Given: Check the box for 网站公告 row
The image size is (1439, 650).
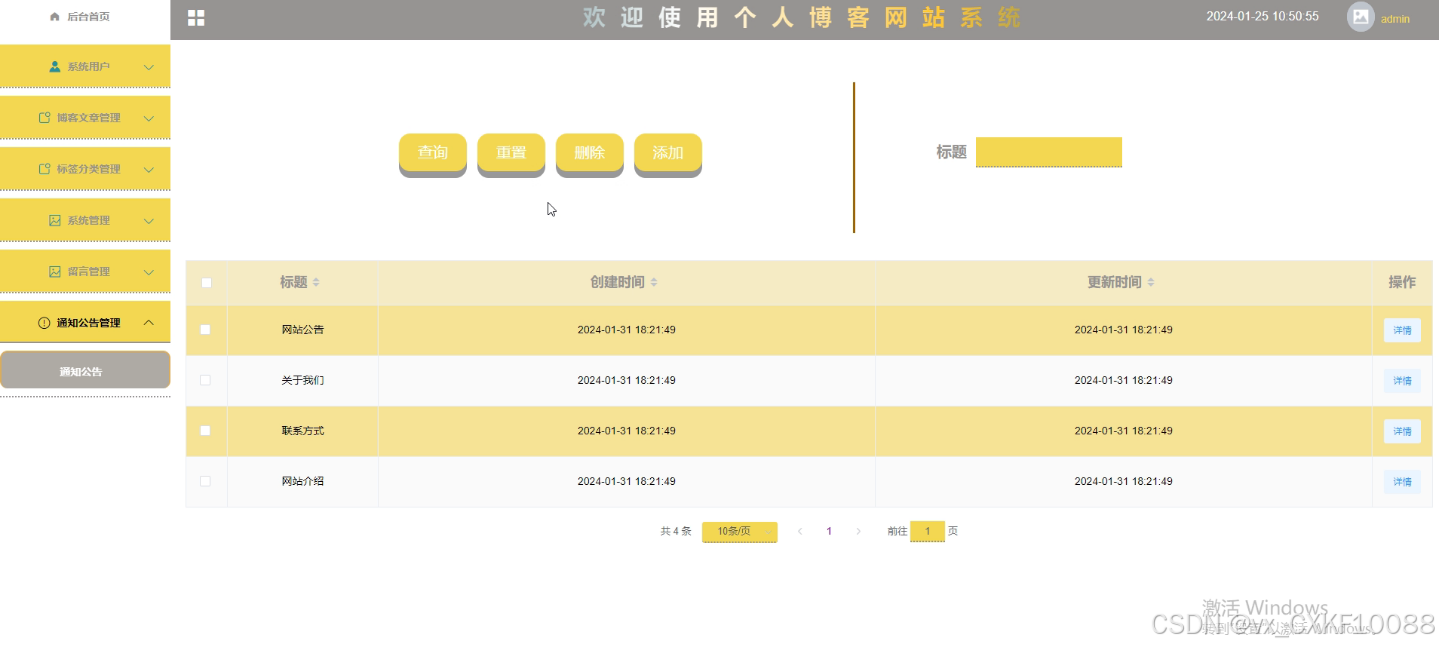Looking at the screenshot, I should pos(206,329).
